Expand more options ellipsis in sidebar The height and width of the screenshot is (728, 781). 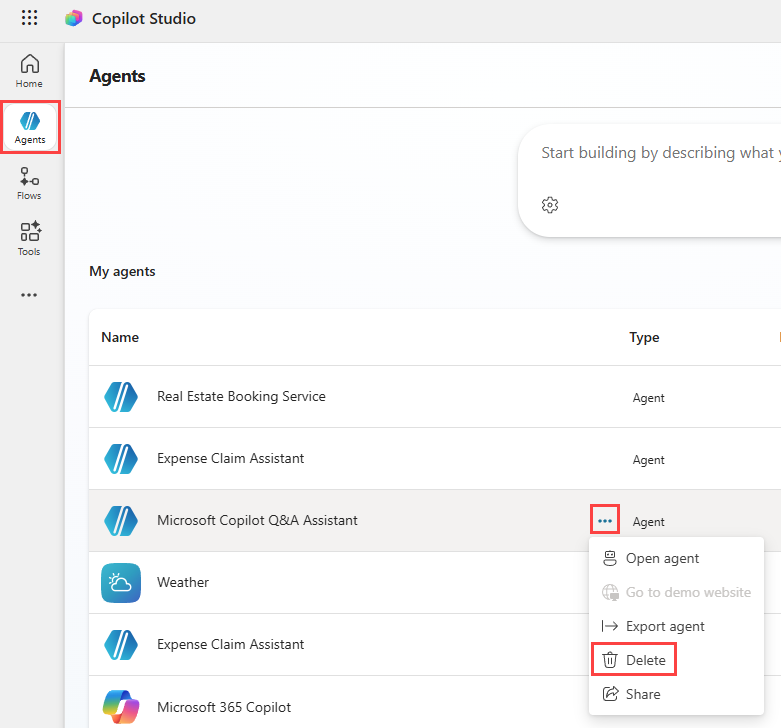tap(29, 295)
